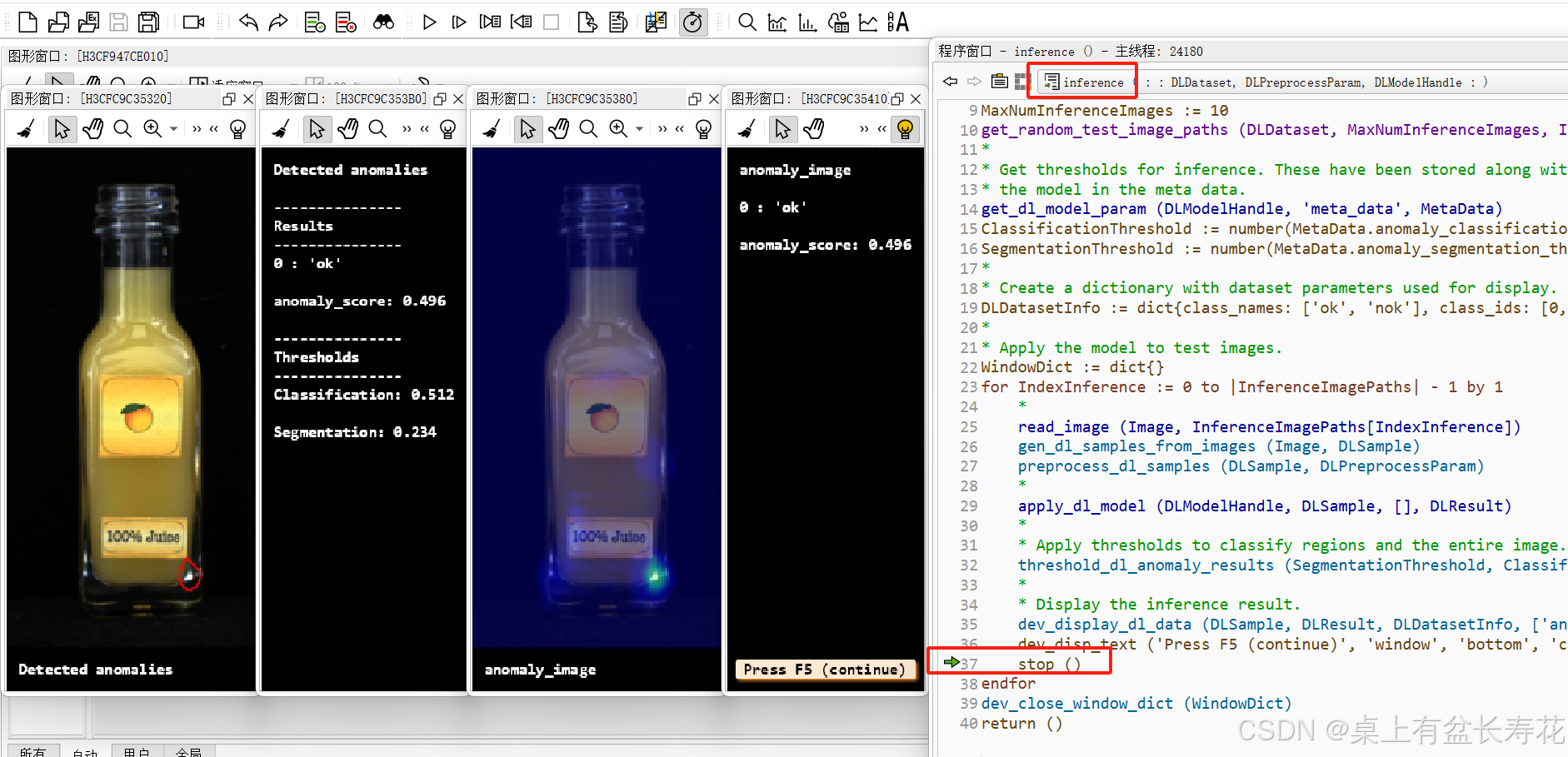
Task: Activate hand tool in window H3CFC9C353B0
Action: click(347, 129)
